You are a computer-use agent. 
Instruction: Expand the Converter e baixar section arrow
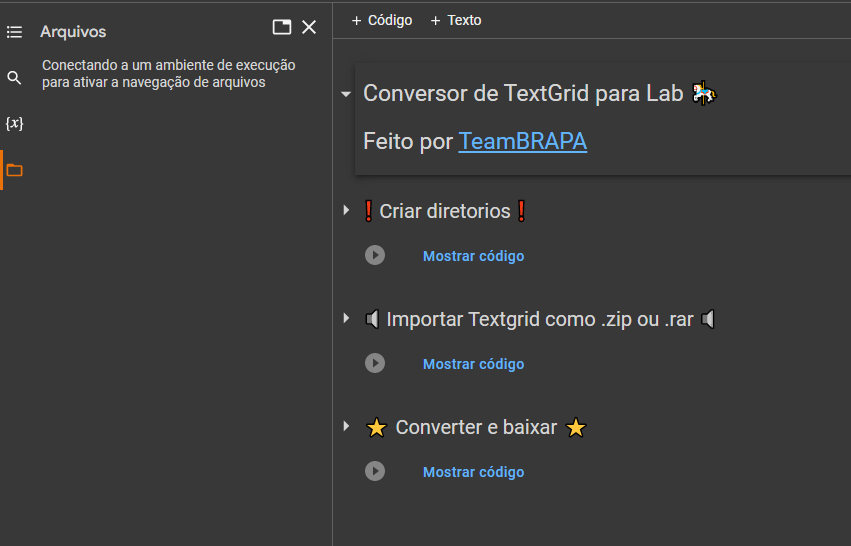(x=346, y=427)
